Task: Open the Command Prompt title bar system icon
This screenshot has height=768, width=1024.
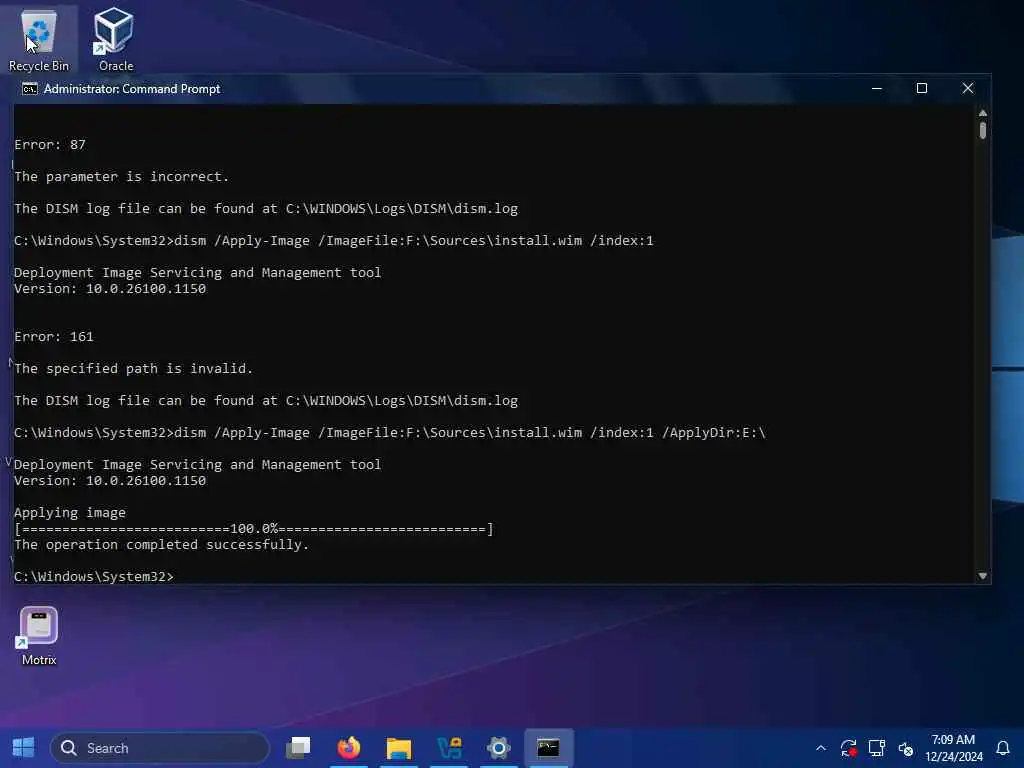Action: pos(29,89)
